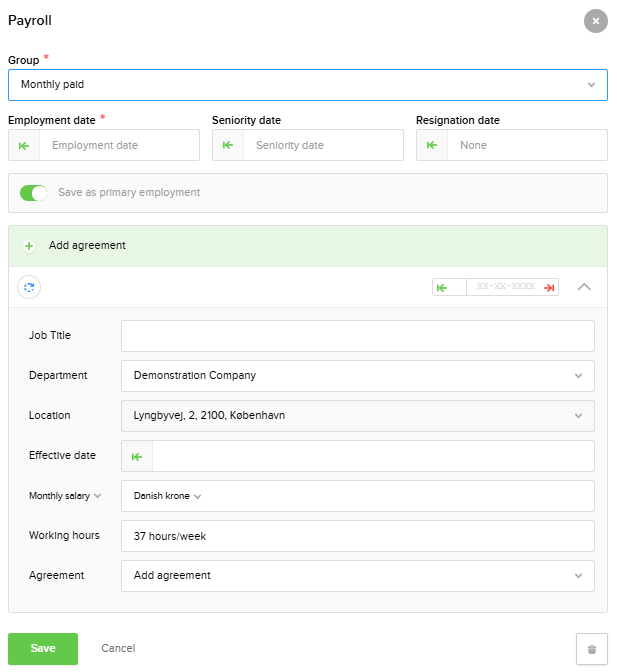Close the Payroll dialog

(595, 20)
